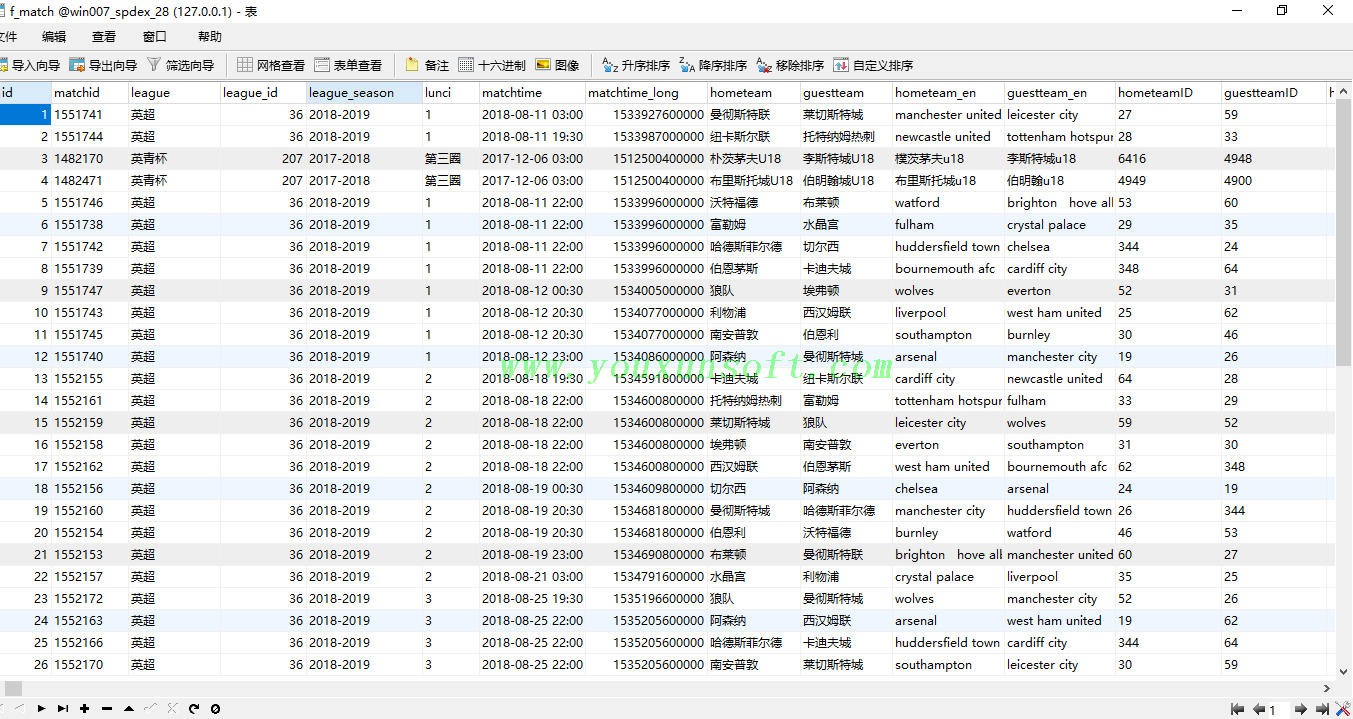Jump to the last page of results
The image size is (1353, 719).
pyautogui.click(x=1321, y=709)
